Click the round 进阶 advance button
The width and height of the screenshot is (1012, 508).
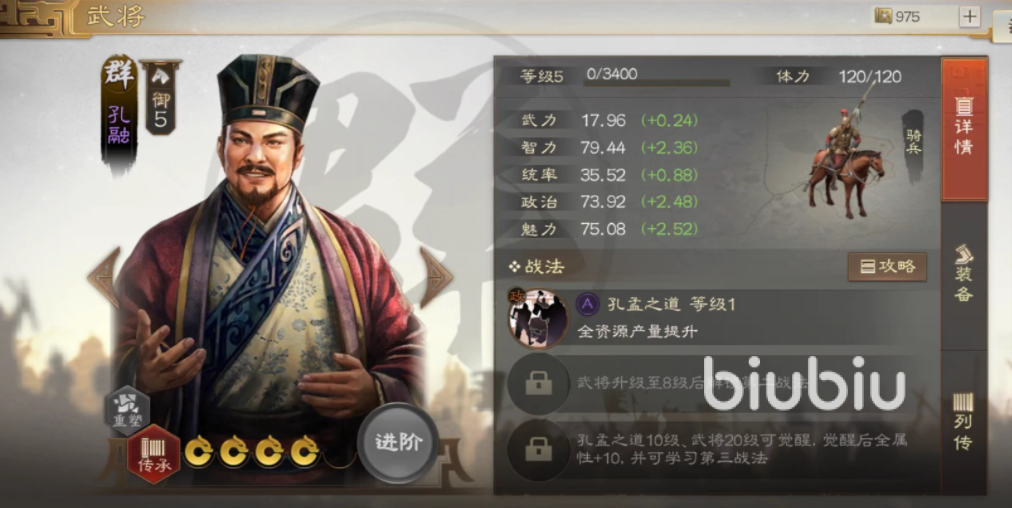[x=398, y=443]
